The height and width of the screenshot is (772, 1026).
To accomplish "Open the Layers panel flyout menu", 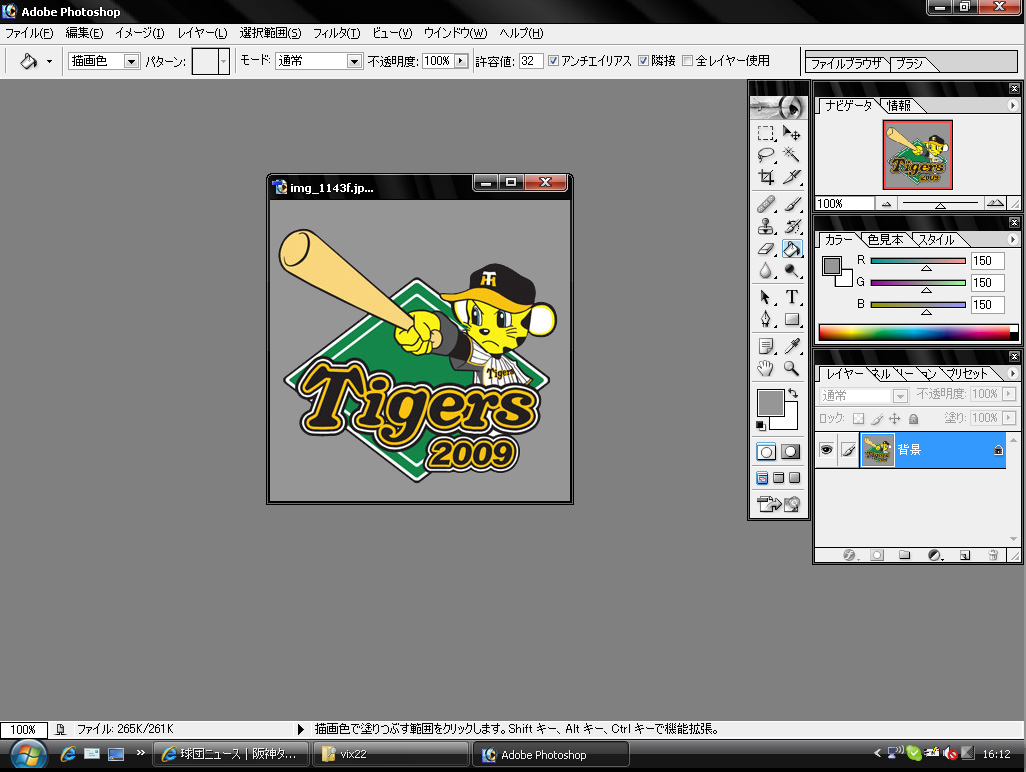I will click(x=1012, y=374).
